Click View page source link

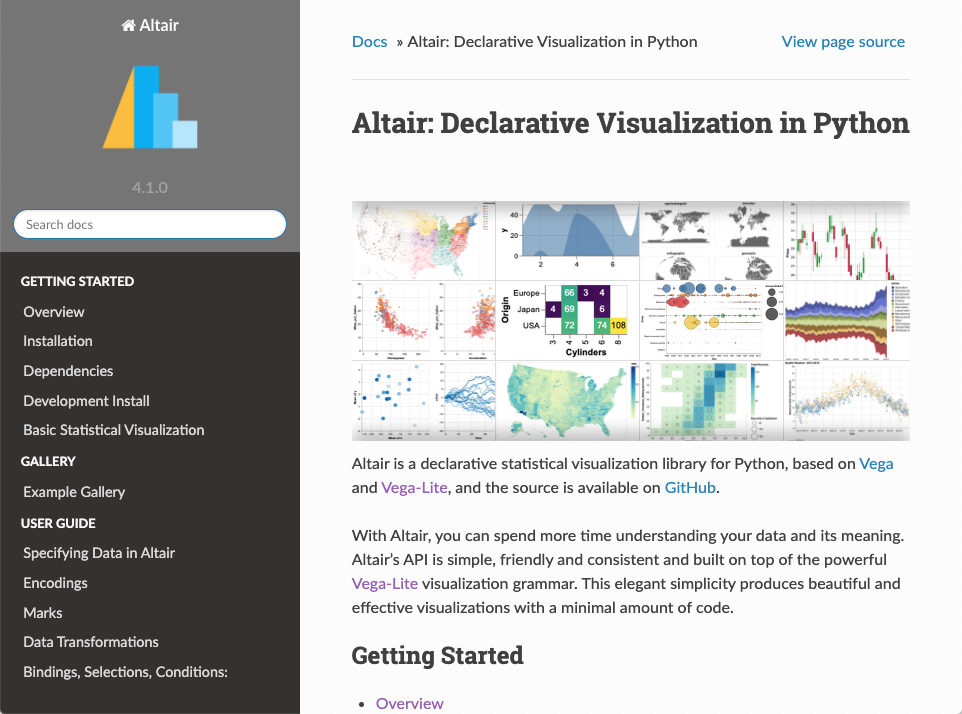pos(843,42)
